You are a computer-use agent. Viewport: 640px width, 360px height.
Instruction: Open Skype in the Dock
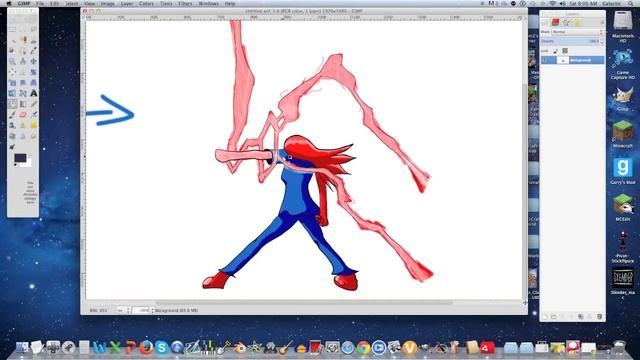pos(162,347)
